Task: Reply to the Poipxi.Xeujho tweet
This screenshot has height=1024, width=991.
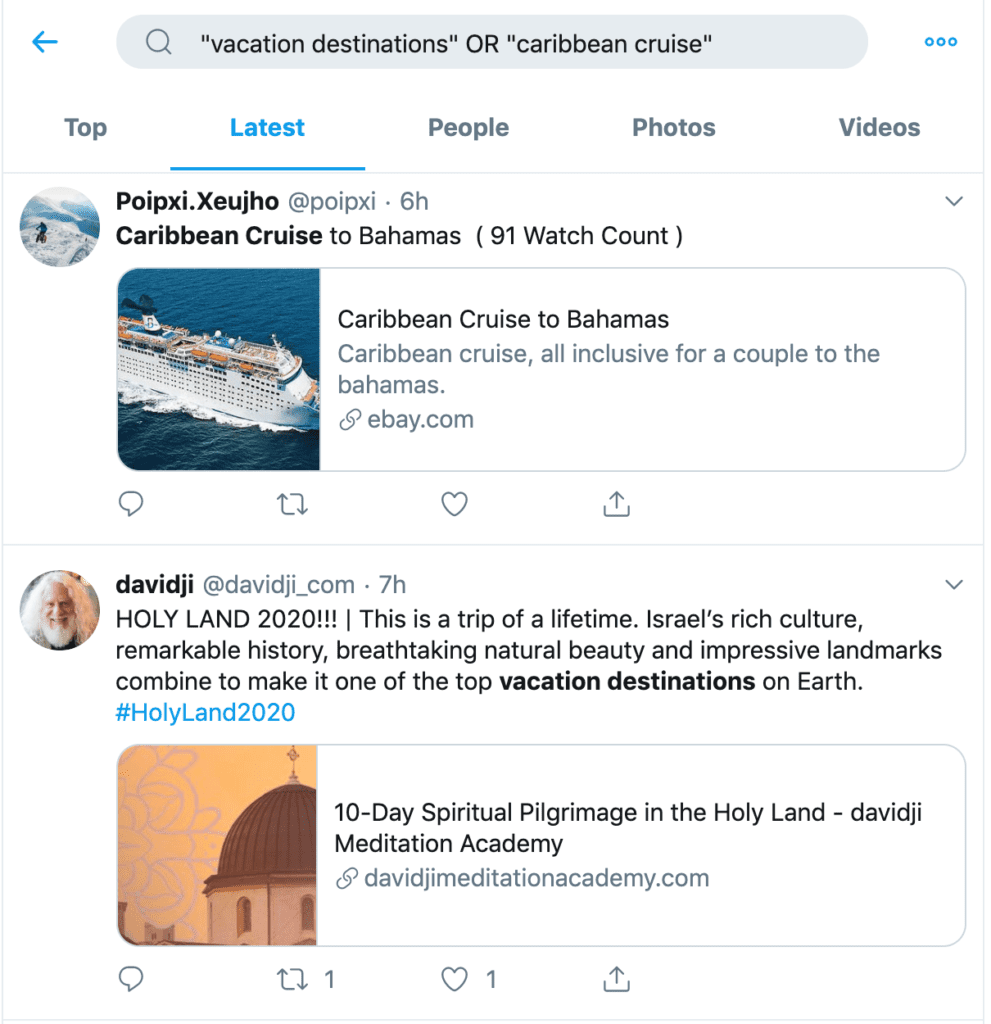Action: tap(131, 504)
